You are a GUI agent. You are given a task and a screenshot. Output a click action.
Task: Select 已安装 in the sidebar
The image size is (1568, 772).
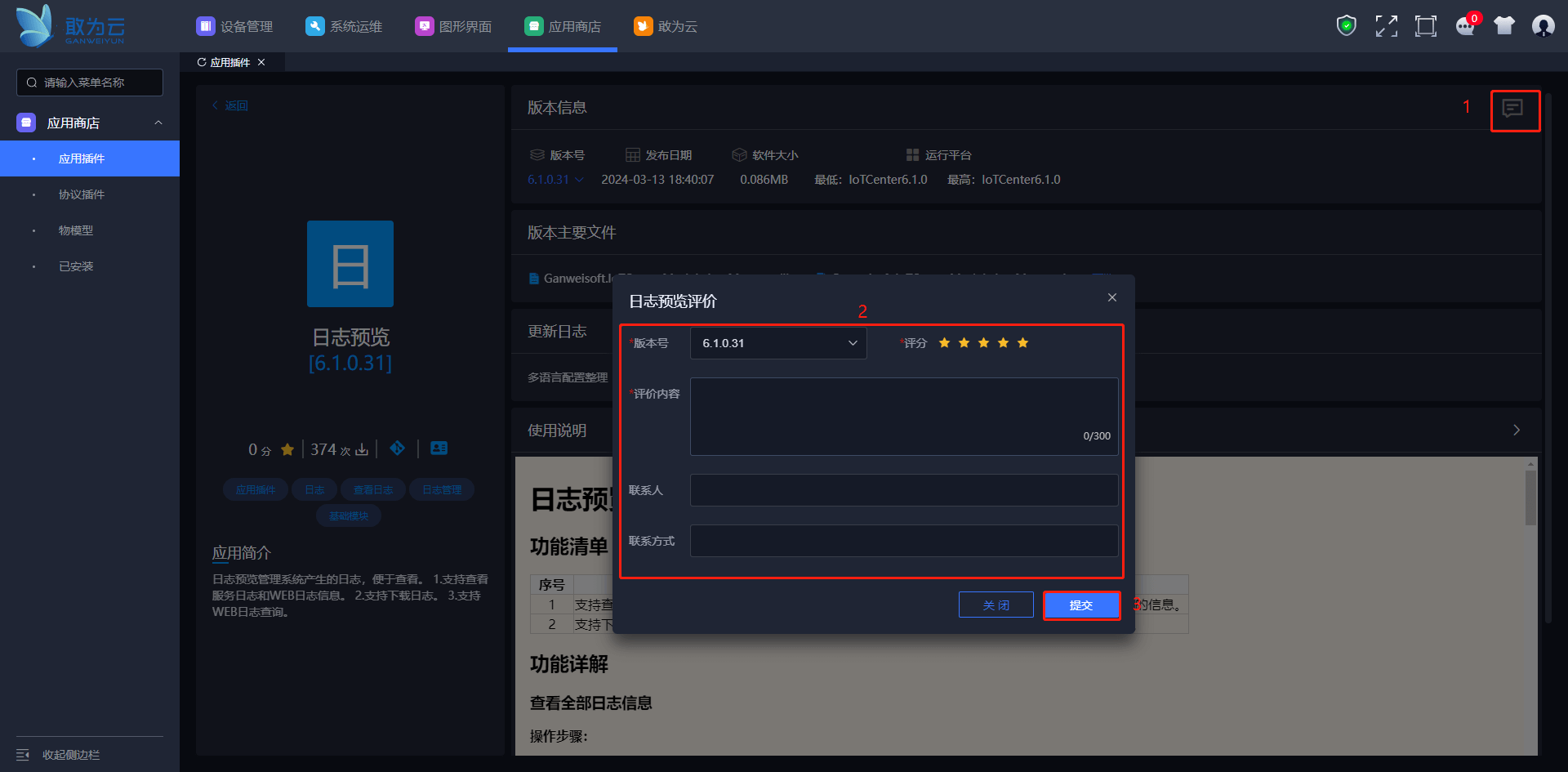[90, 266]
